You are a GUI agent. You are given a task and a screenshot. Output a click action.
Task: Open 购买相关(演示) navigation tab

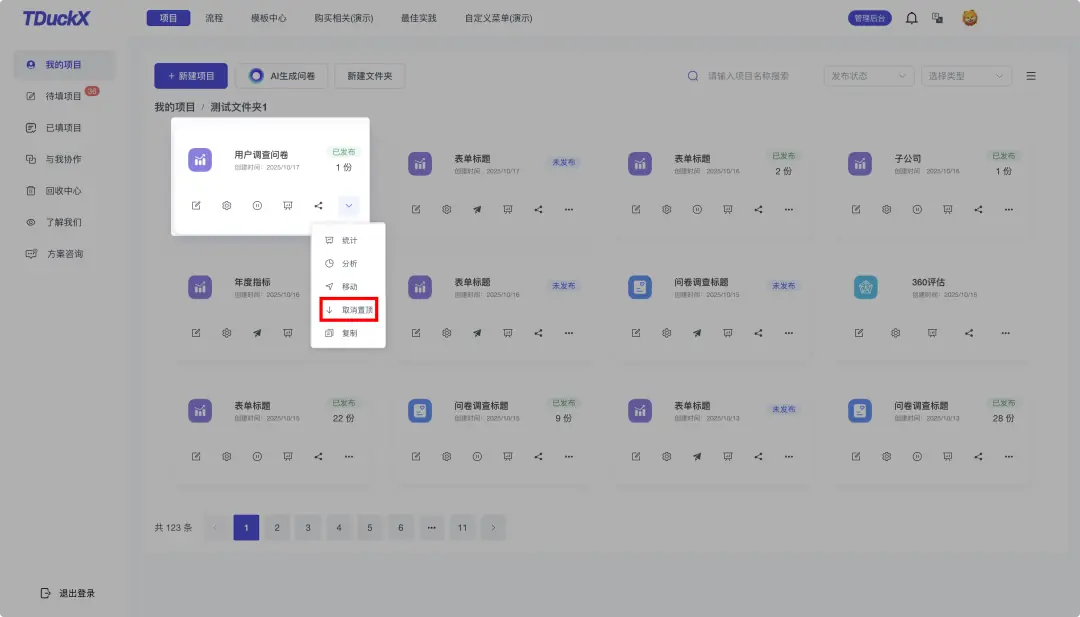pos(344,18)
